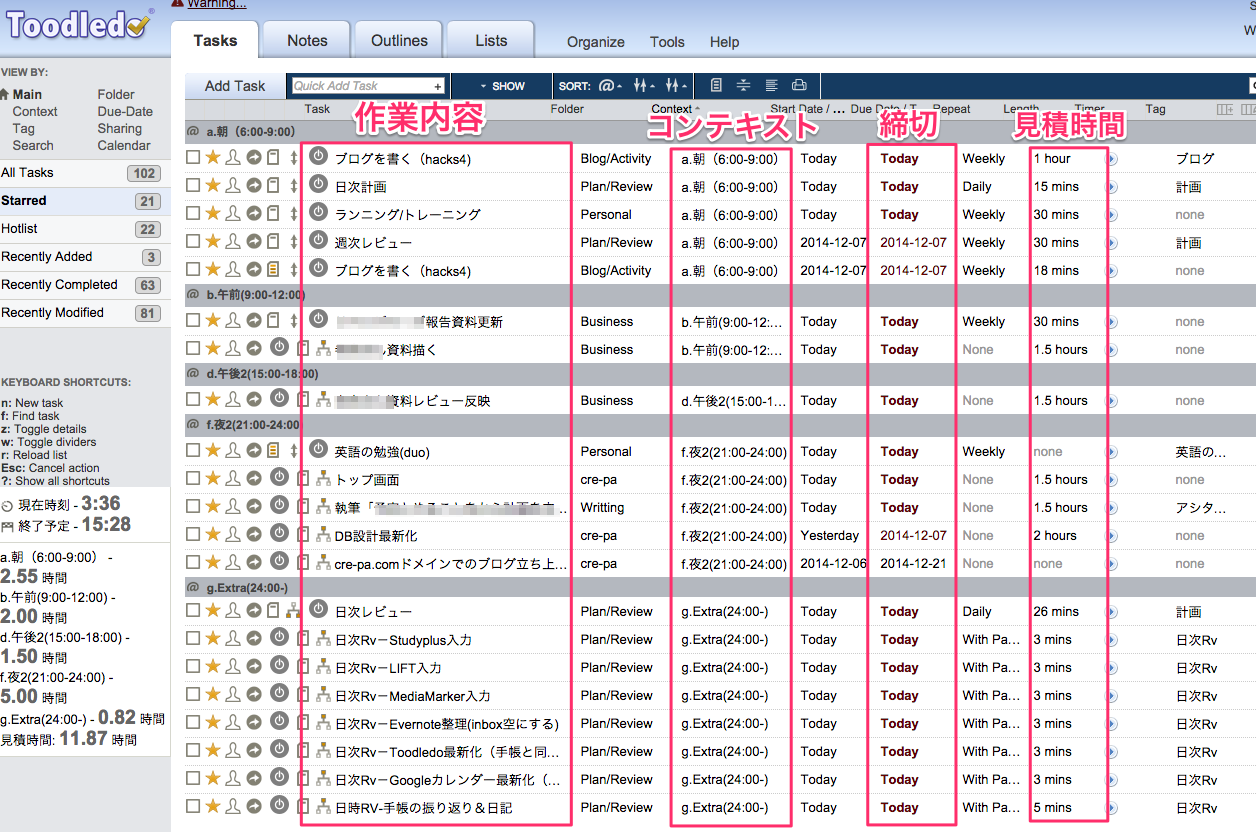Switch to the Outlines tab
Image resolution: width=1256 pixels, height=832 pixels.
[399, 41]
